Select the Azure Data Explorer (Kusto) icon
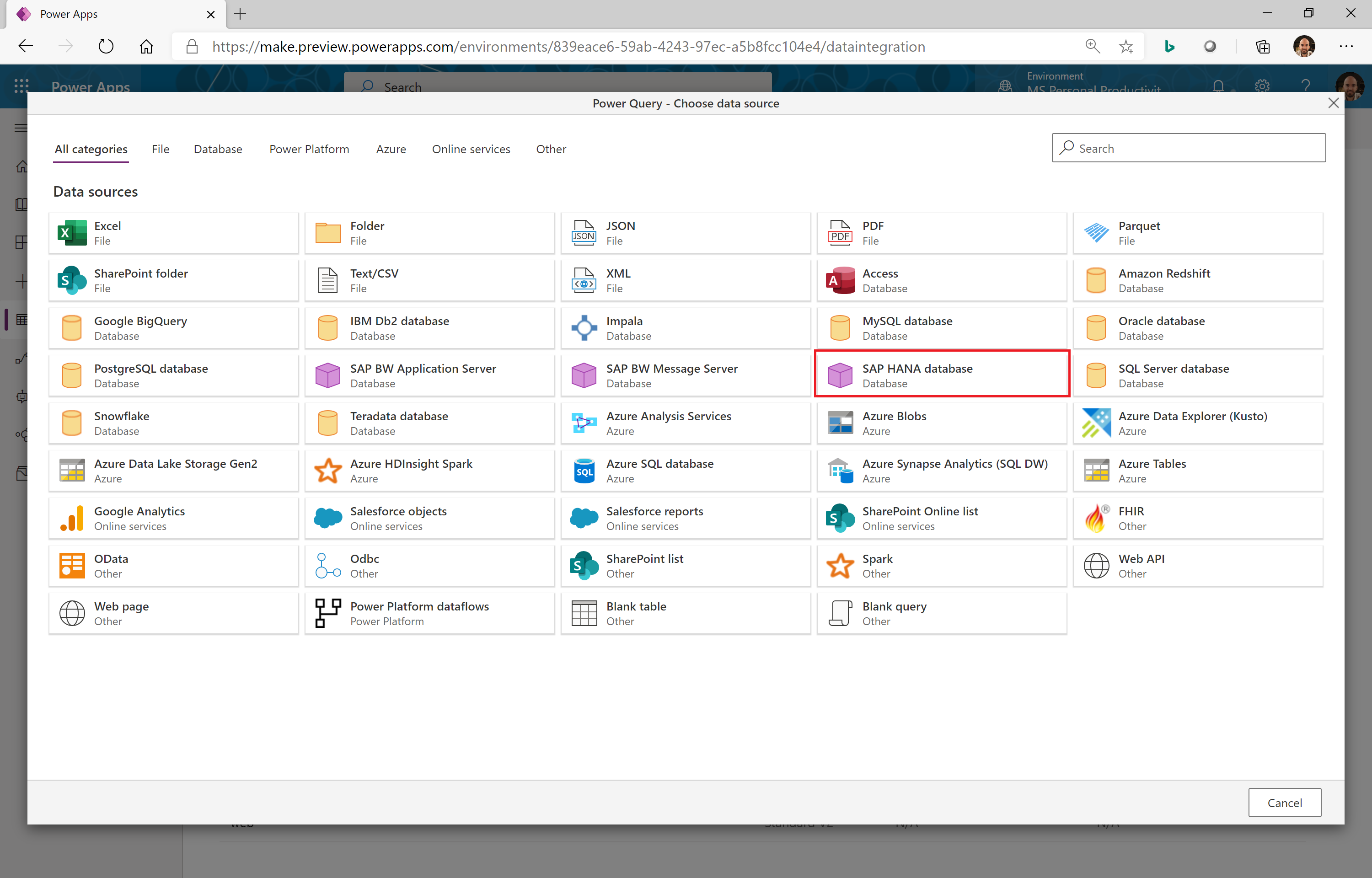 [1096, 423]
